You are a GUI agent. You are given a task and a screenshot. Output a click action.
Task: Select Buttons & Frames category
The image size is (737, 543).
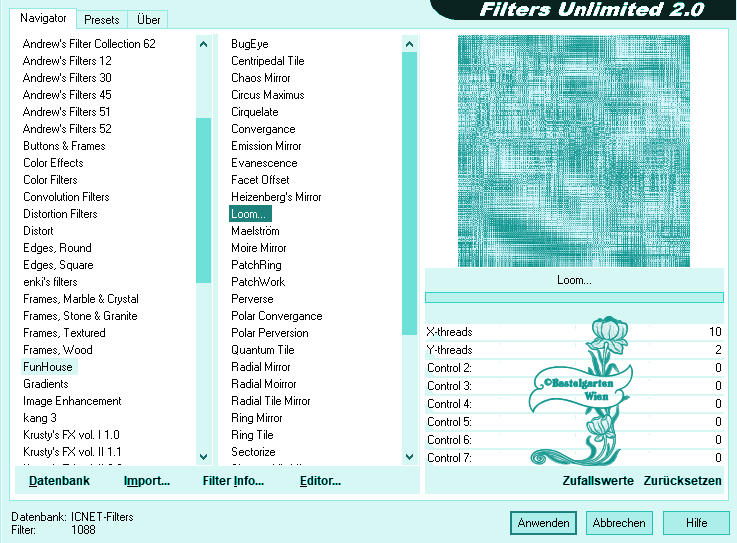64,146
